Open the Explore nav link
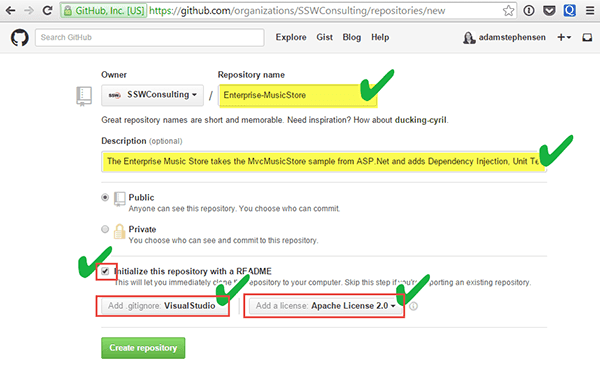Screen dimensions: 600x371 [291, 37]
